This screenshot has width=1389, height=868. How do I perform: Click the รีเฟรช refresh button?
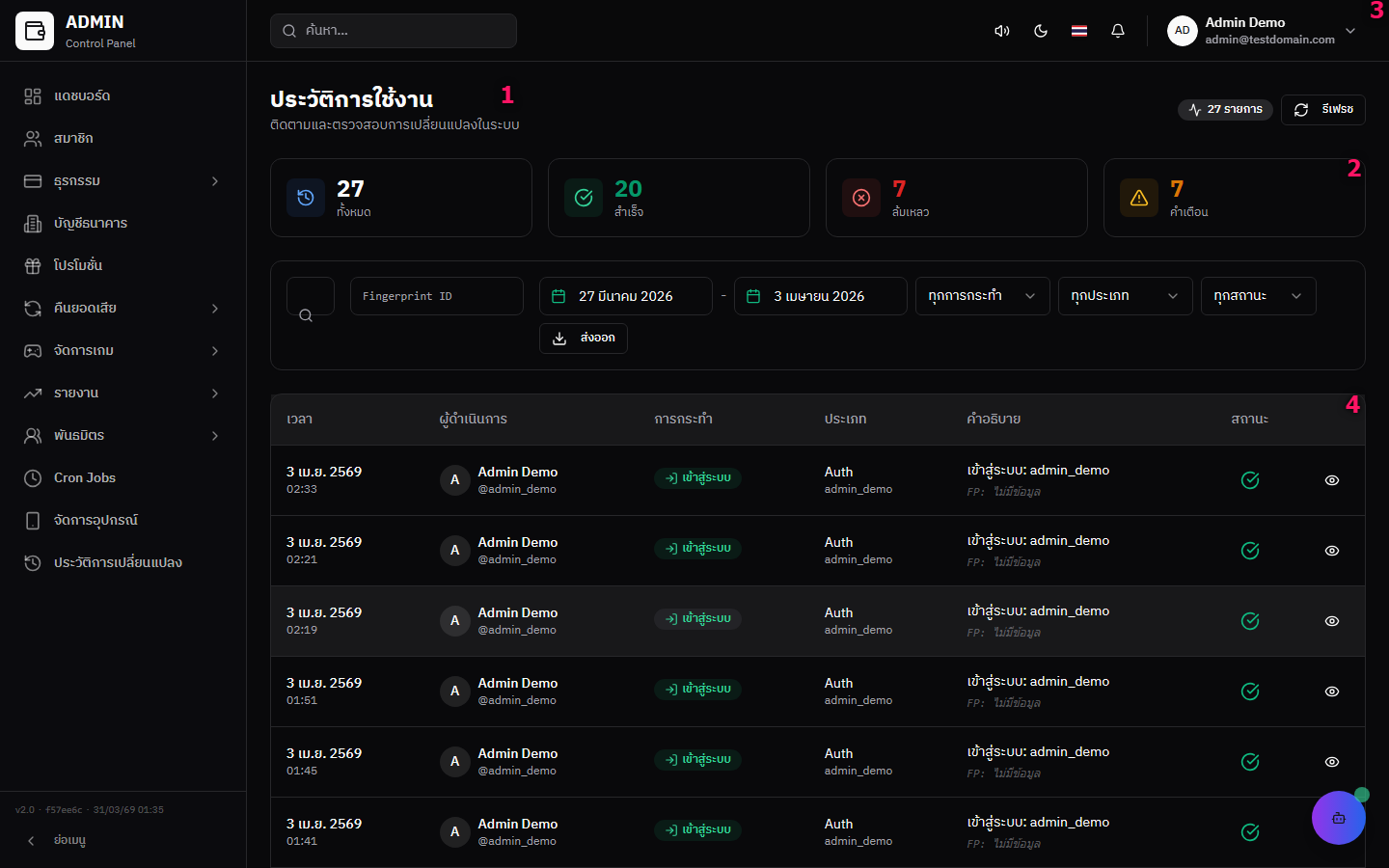click(1322, 110)
